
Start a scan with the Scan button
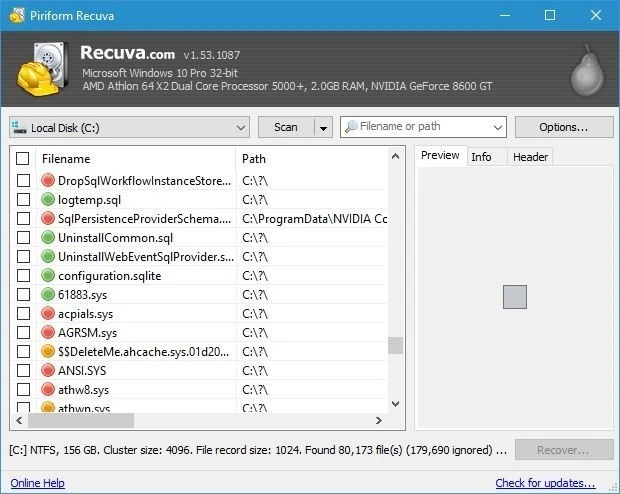tap(286, 127)
